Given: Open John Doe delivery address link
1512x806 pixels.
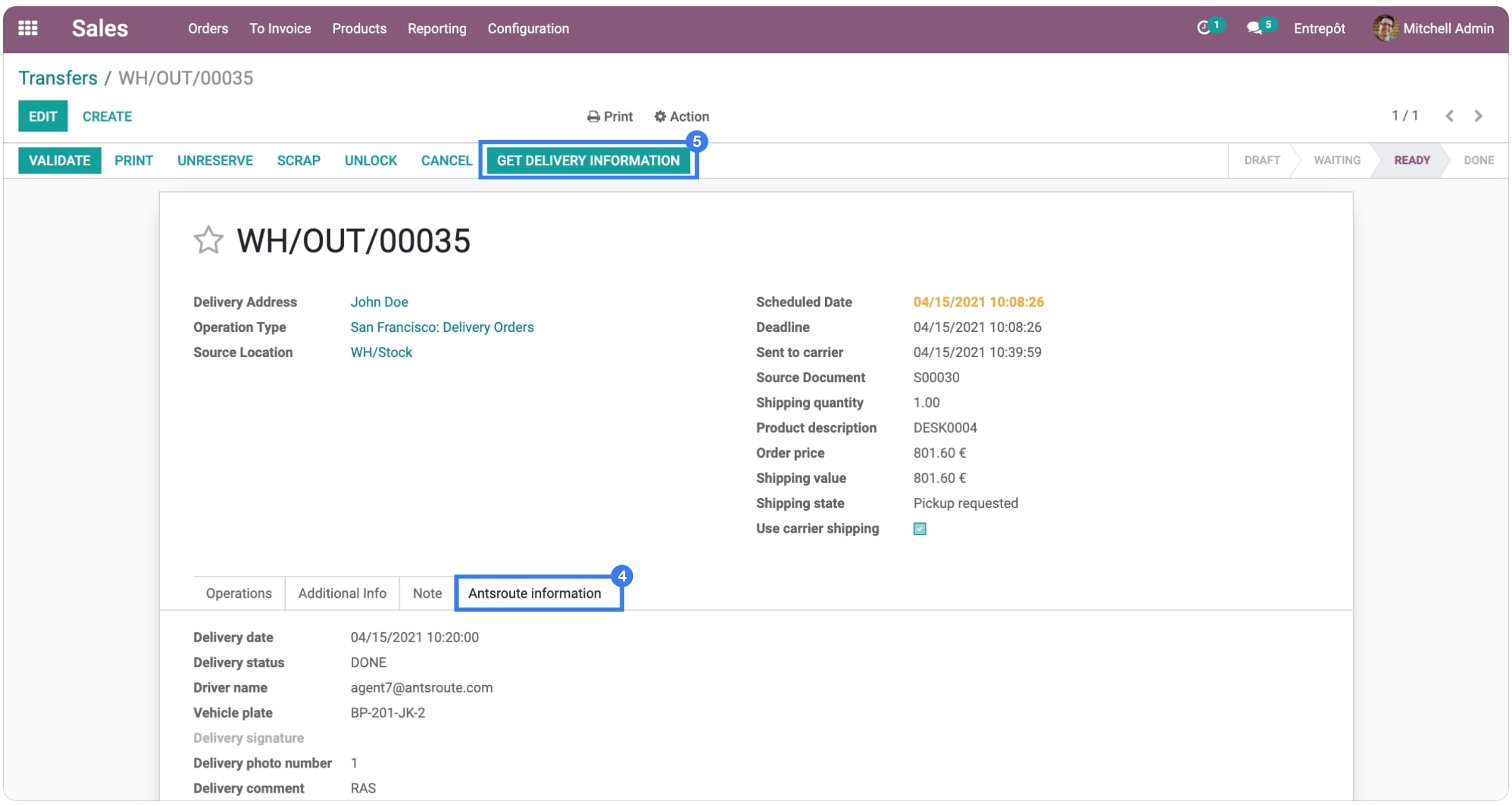Looking at the screenshot, I should 380,302.
